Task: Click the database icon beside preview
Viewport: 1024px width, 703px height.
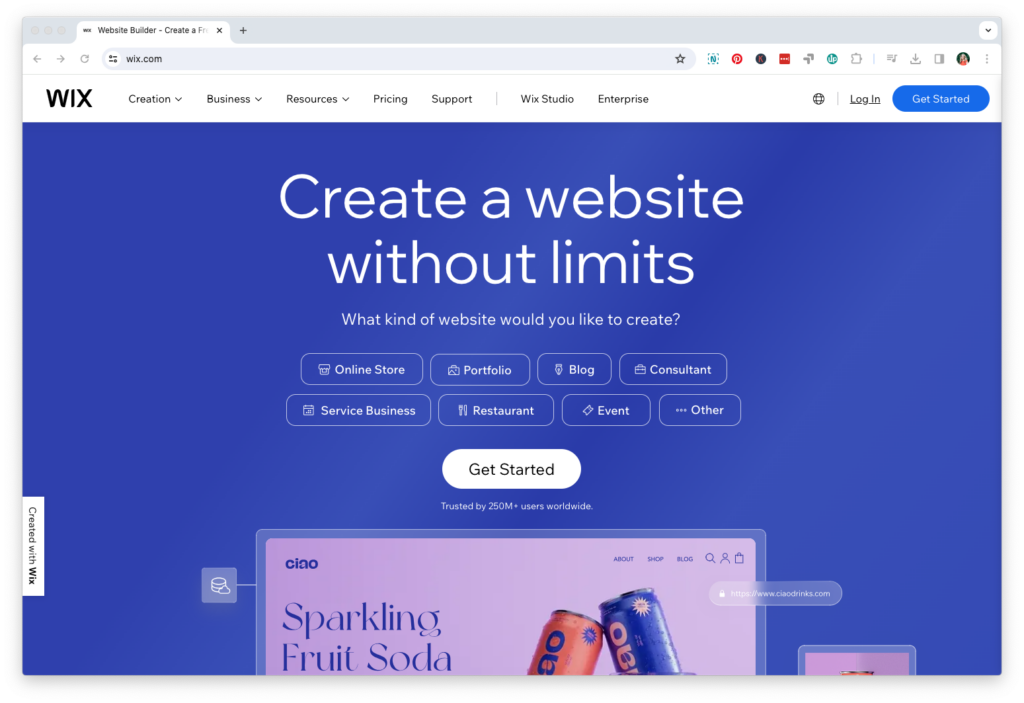Action: (219, 585)
